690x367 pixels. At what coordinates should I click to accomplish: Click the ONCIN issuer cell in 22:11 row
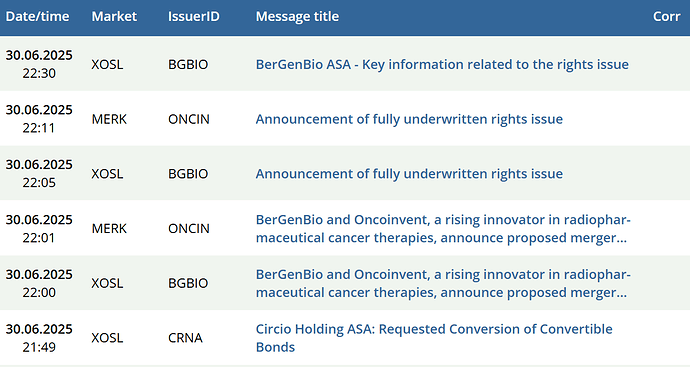189,119
